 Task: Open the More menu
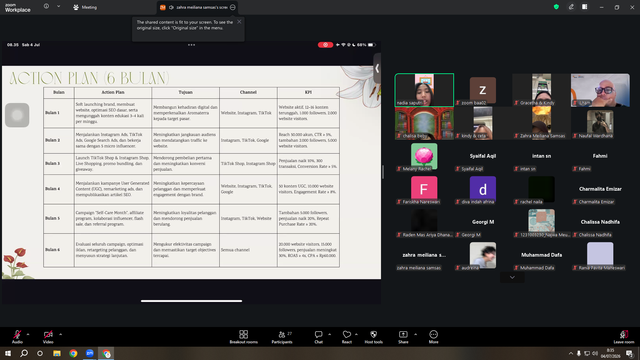[x=433, y=337]
